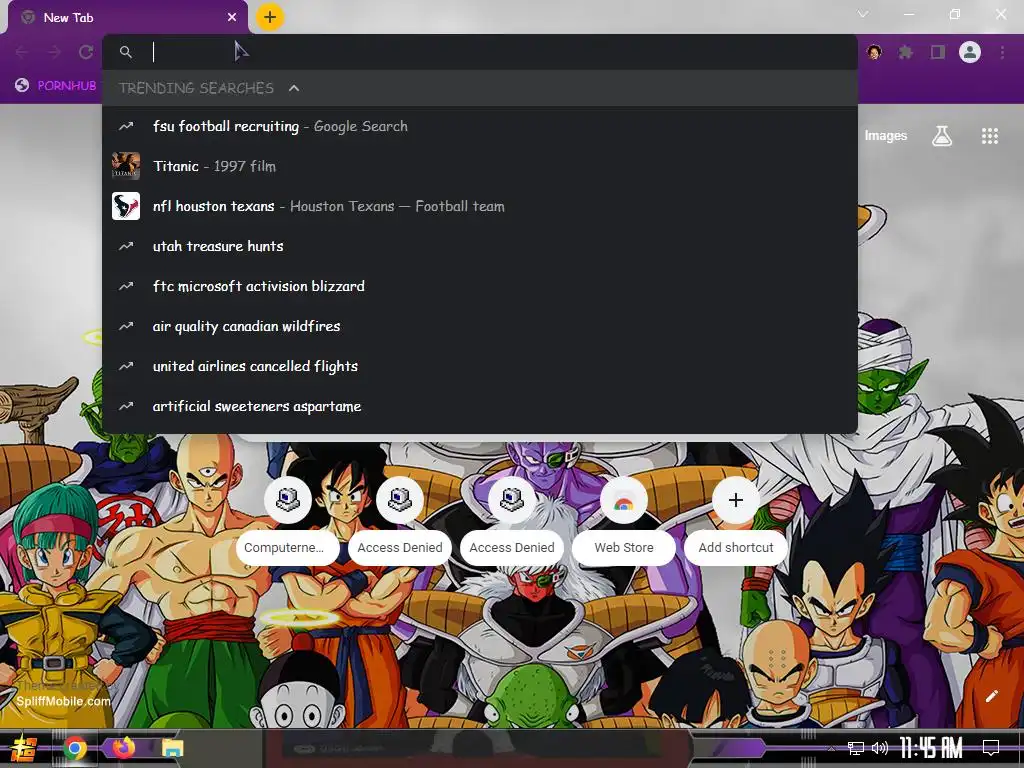This screenshot has width=1024, height=768.
Task: Click the reload page icon
Action: [86, 52]
